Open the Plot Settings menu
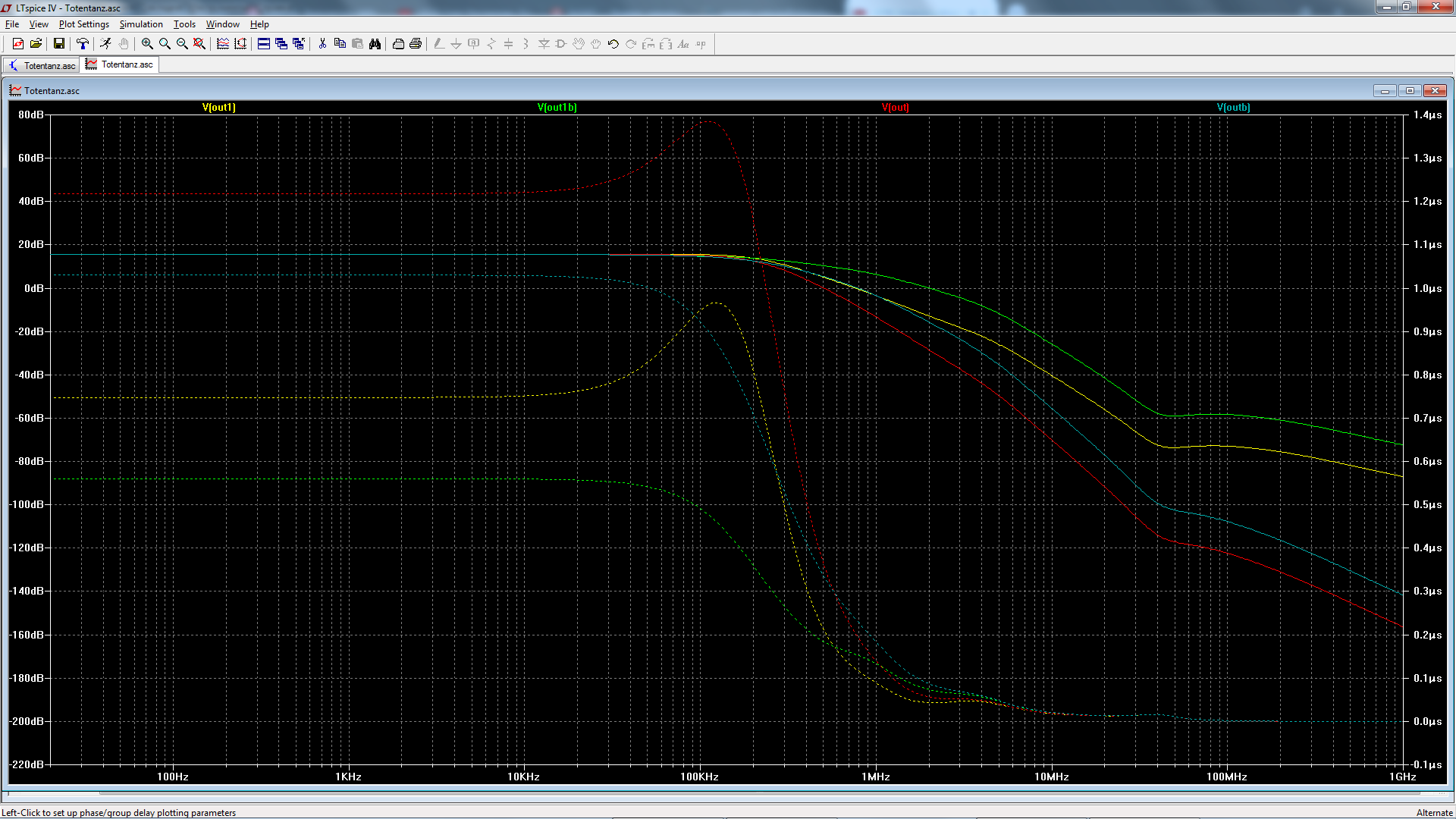Screen dimensions: 1456x819 tap(83, 24)
